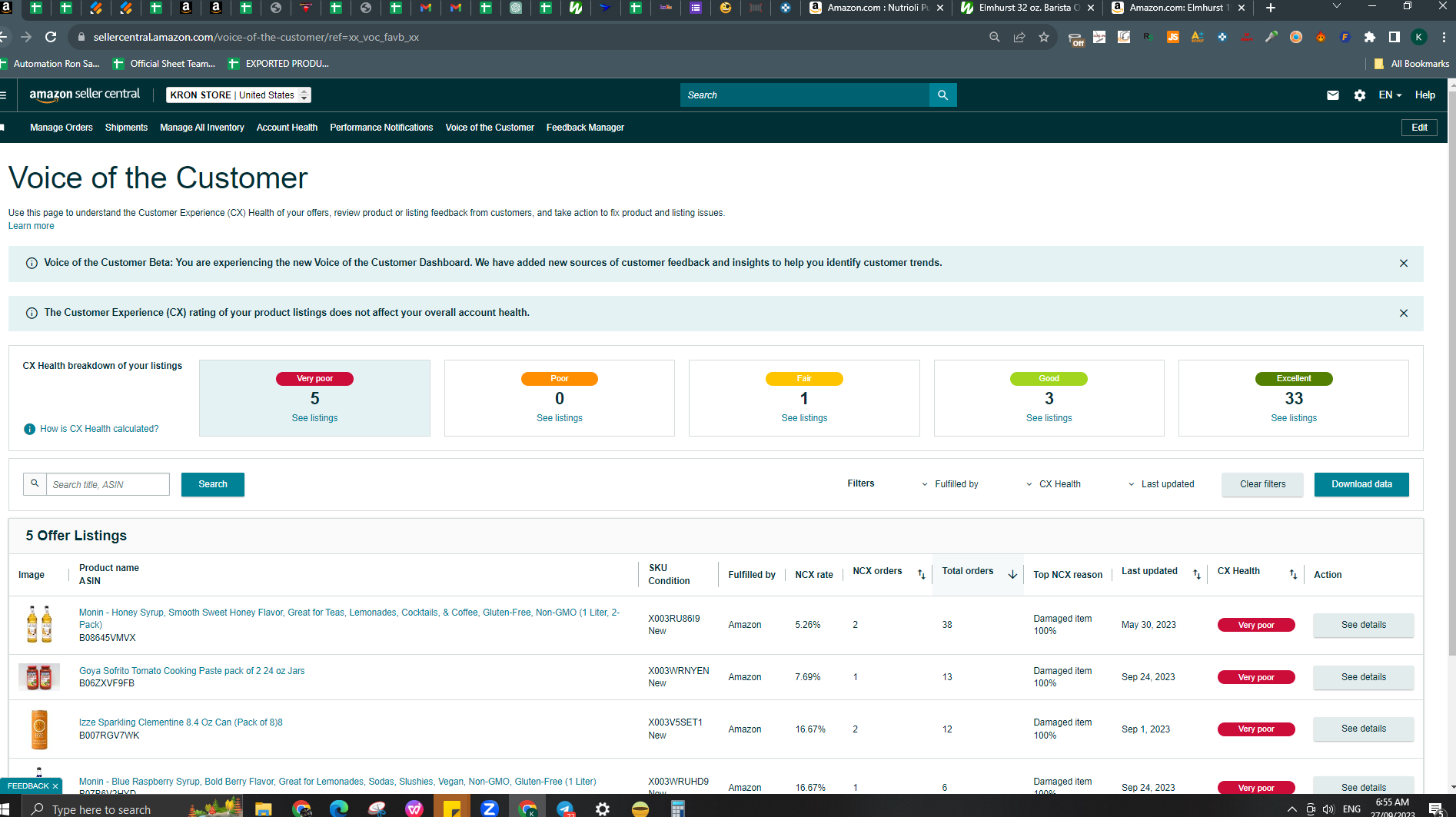Open Izze Sparkling Clementine product link
The width and height of the screenshot is (1456, 817).
181,722
